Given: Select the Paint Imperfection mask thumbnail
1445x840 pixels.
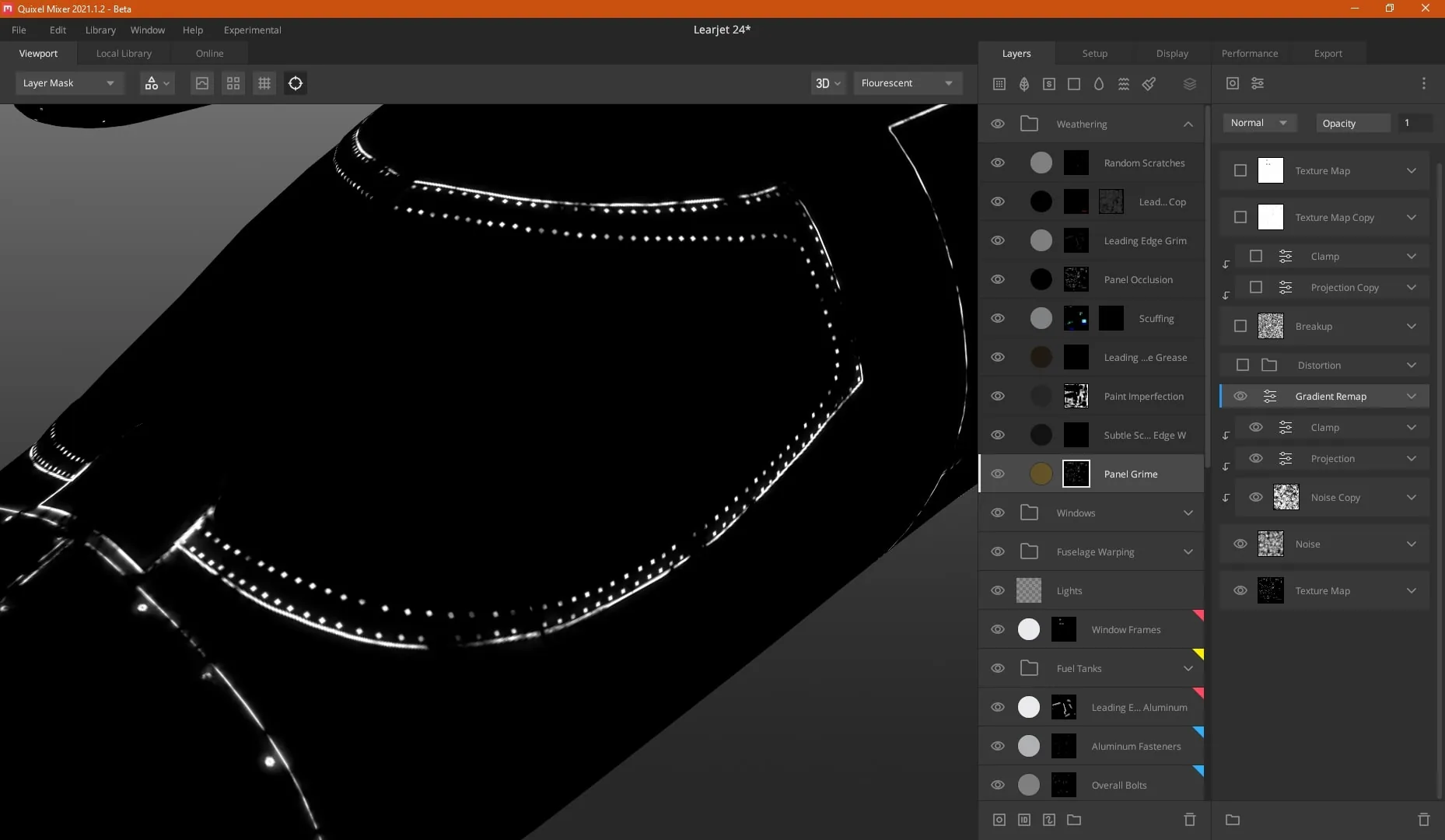Looking at the screenshot, I should 1076,396.
